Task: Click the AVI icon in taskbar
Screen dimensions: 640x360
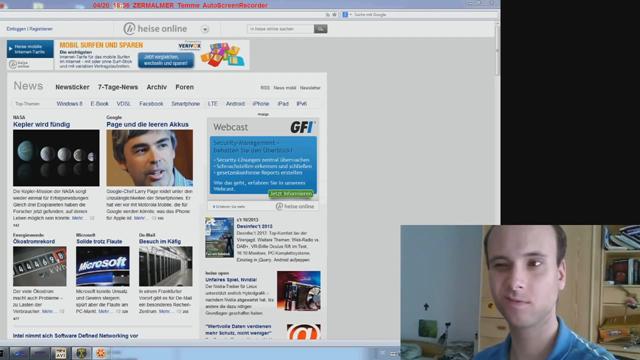Action: pyautogui.click(x=61, y=353)
